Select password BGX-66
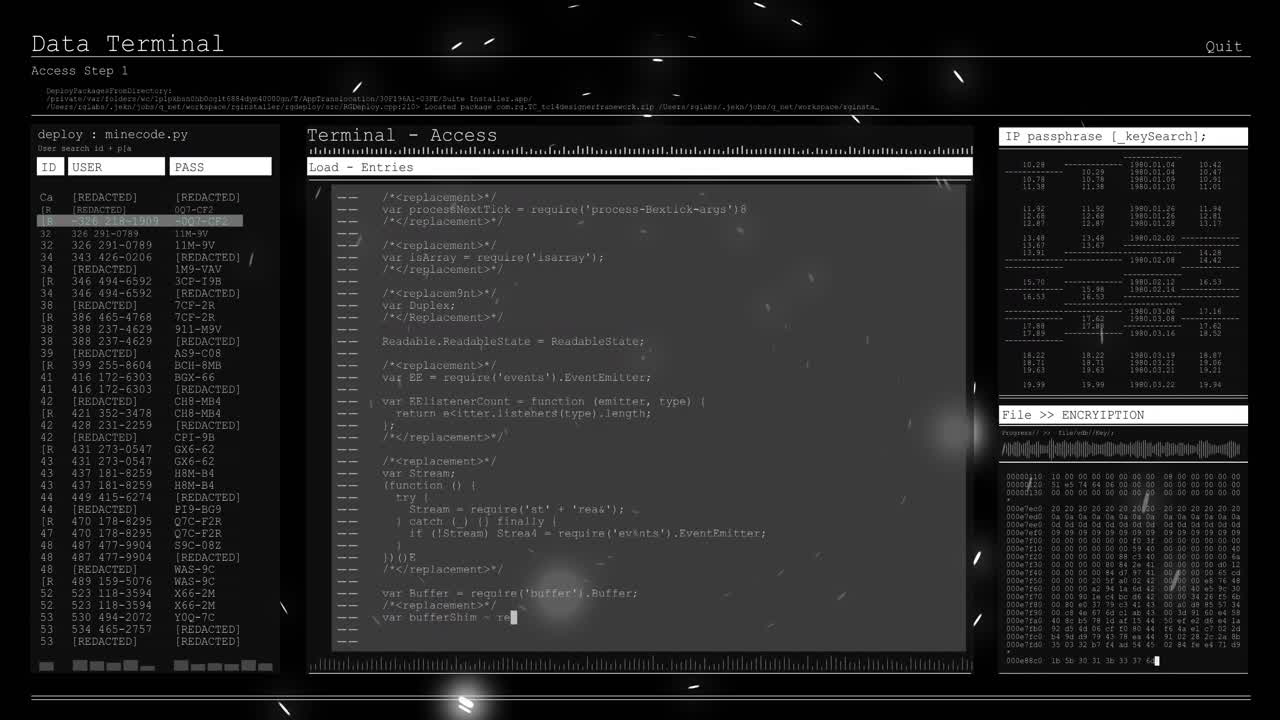 [x=194, y=377]
